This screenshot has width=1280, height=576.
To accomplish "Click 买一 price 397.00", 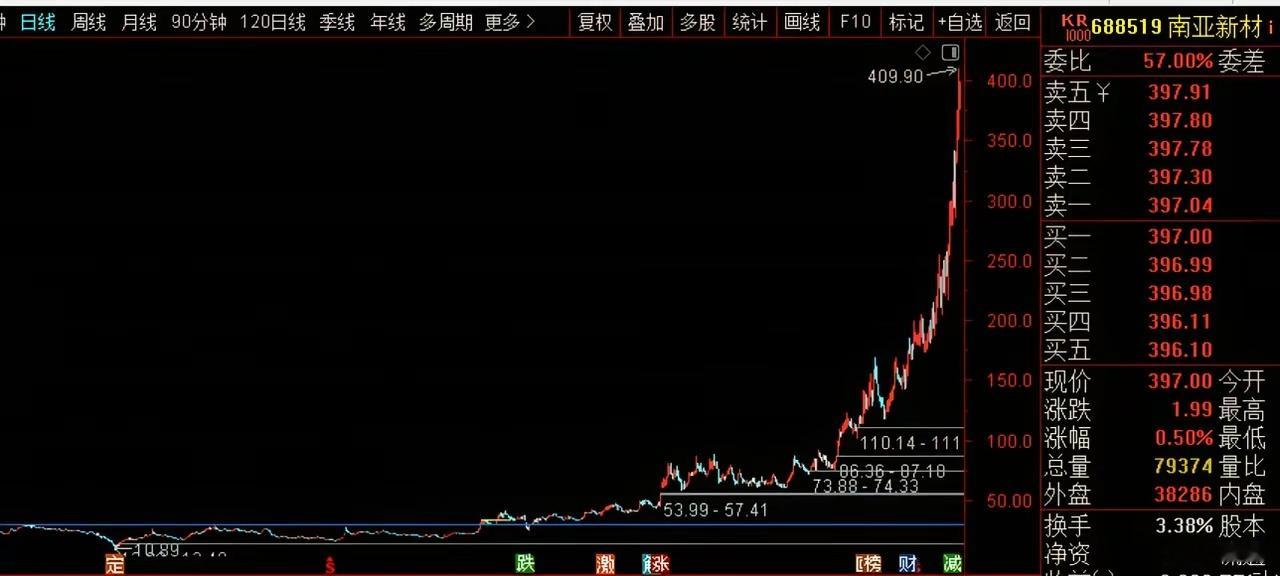I will pyautogui.click(x=1180, y=237).
